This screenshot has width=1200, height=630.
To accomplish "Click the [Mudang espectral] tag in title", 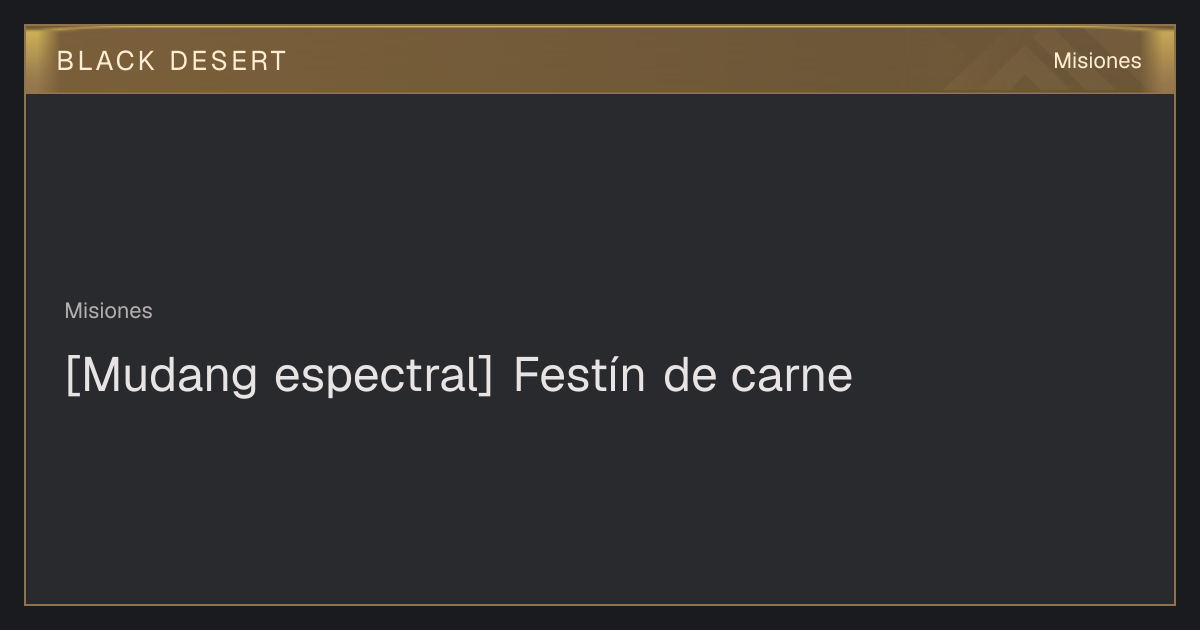I will pos(279,376).
